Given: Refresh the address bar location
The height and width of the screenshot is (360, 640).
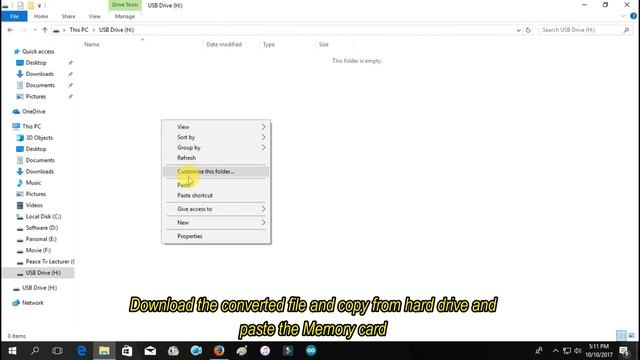Looking at the screenshot, I should click(528, 30).
